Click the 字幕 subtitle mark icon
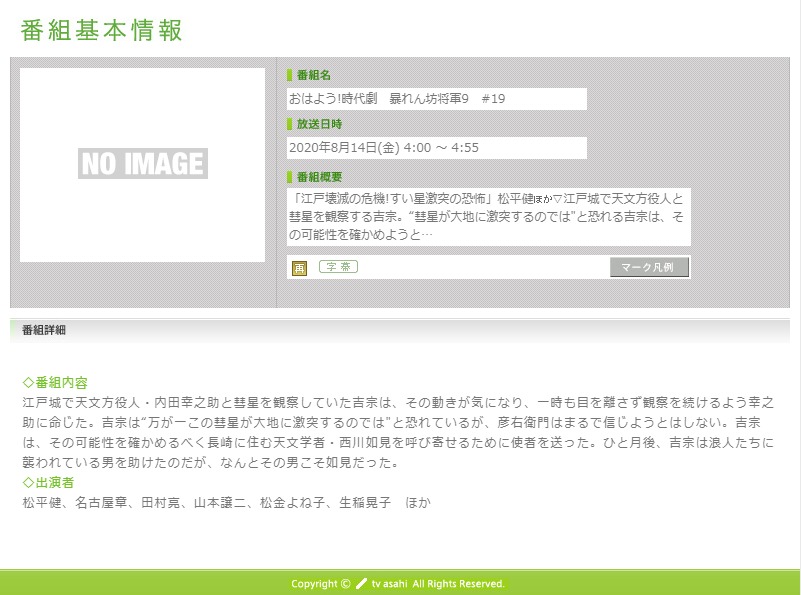Image resolution: width=801 pixels, height=595 pixels. pyautogui.click(x=338, y=267)
